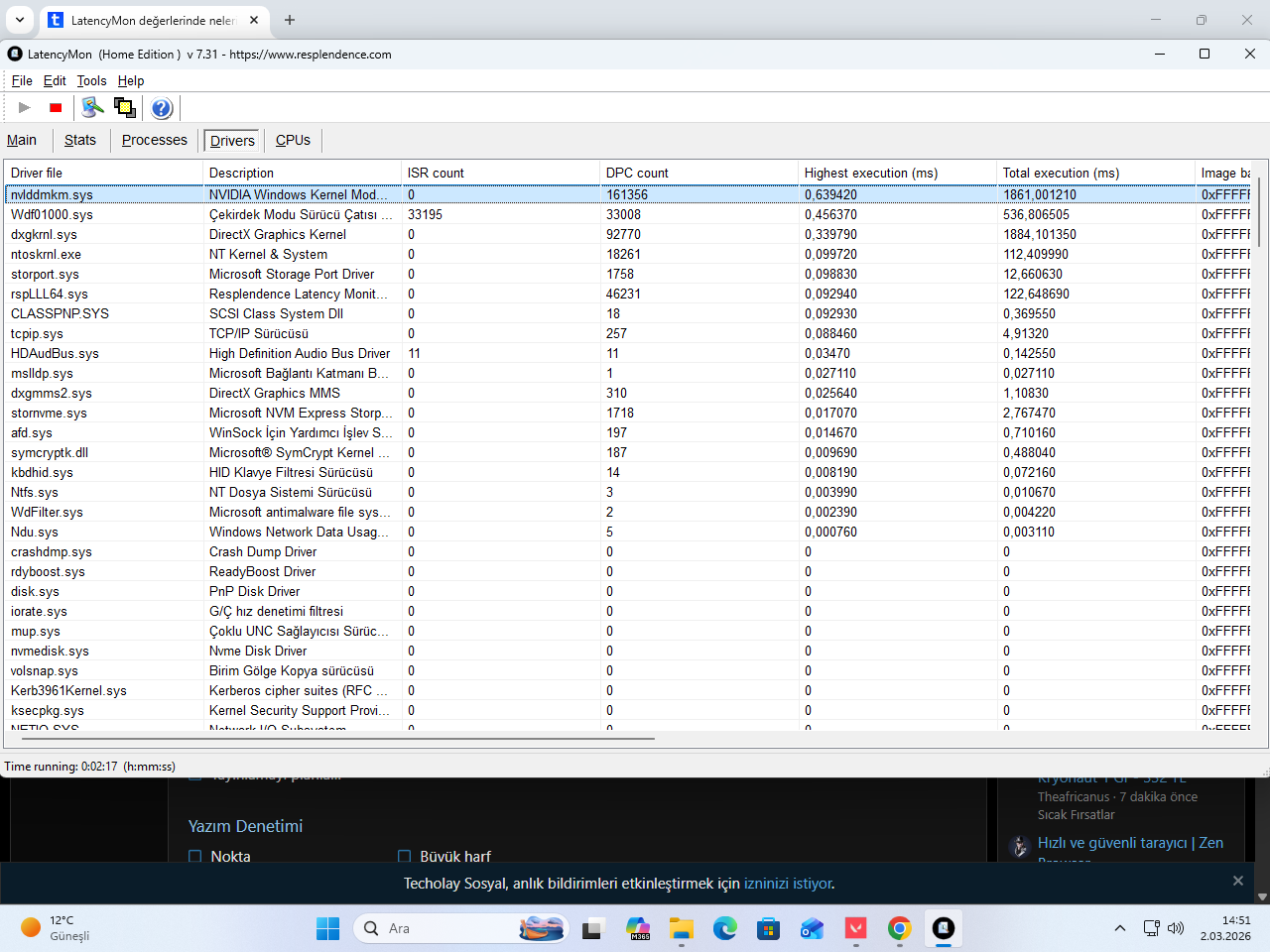This screenshot has height=952, width=1270.
Task: Open the Tools menu
Action: tap(91, 80)
